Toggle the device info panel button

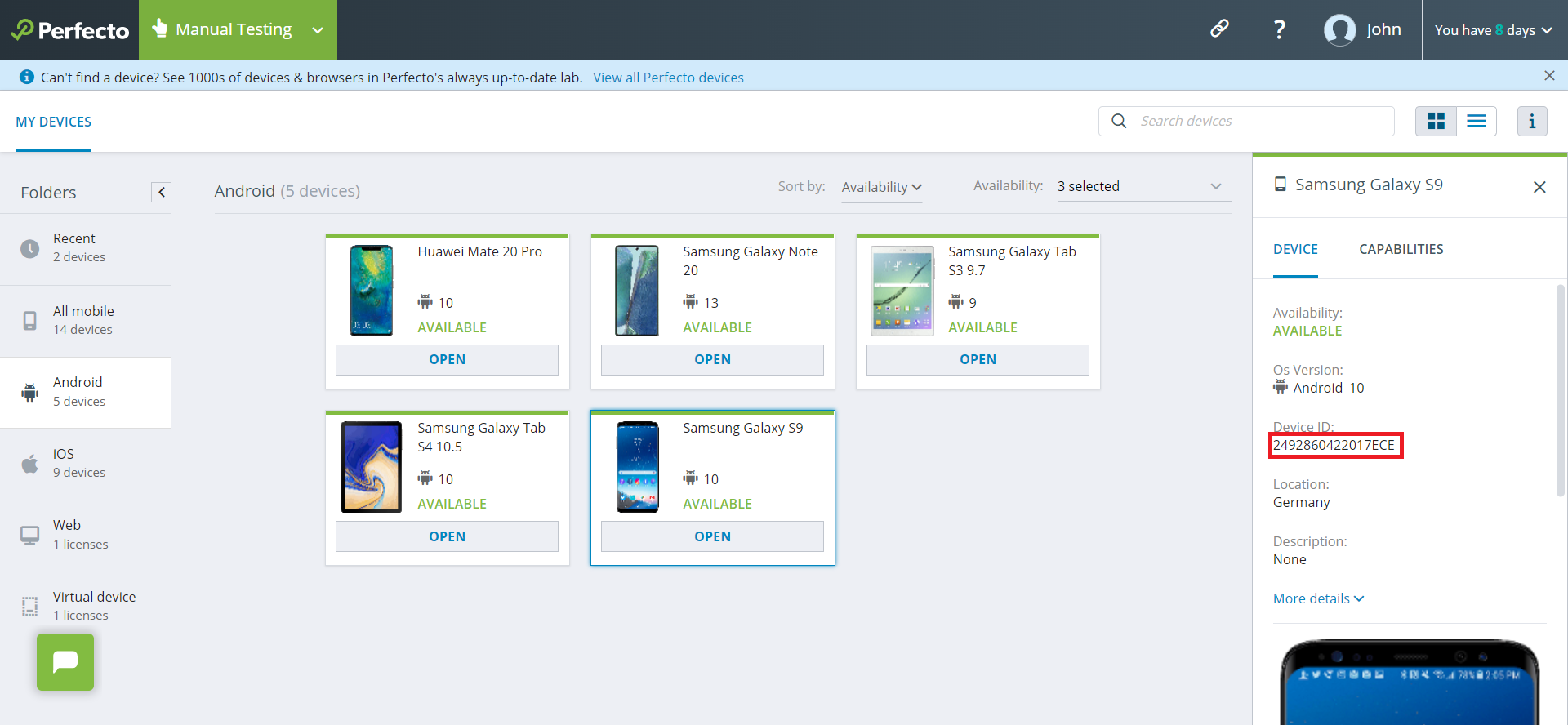point(1532,121)
